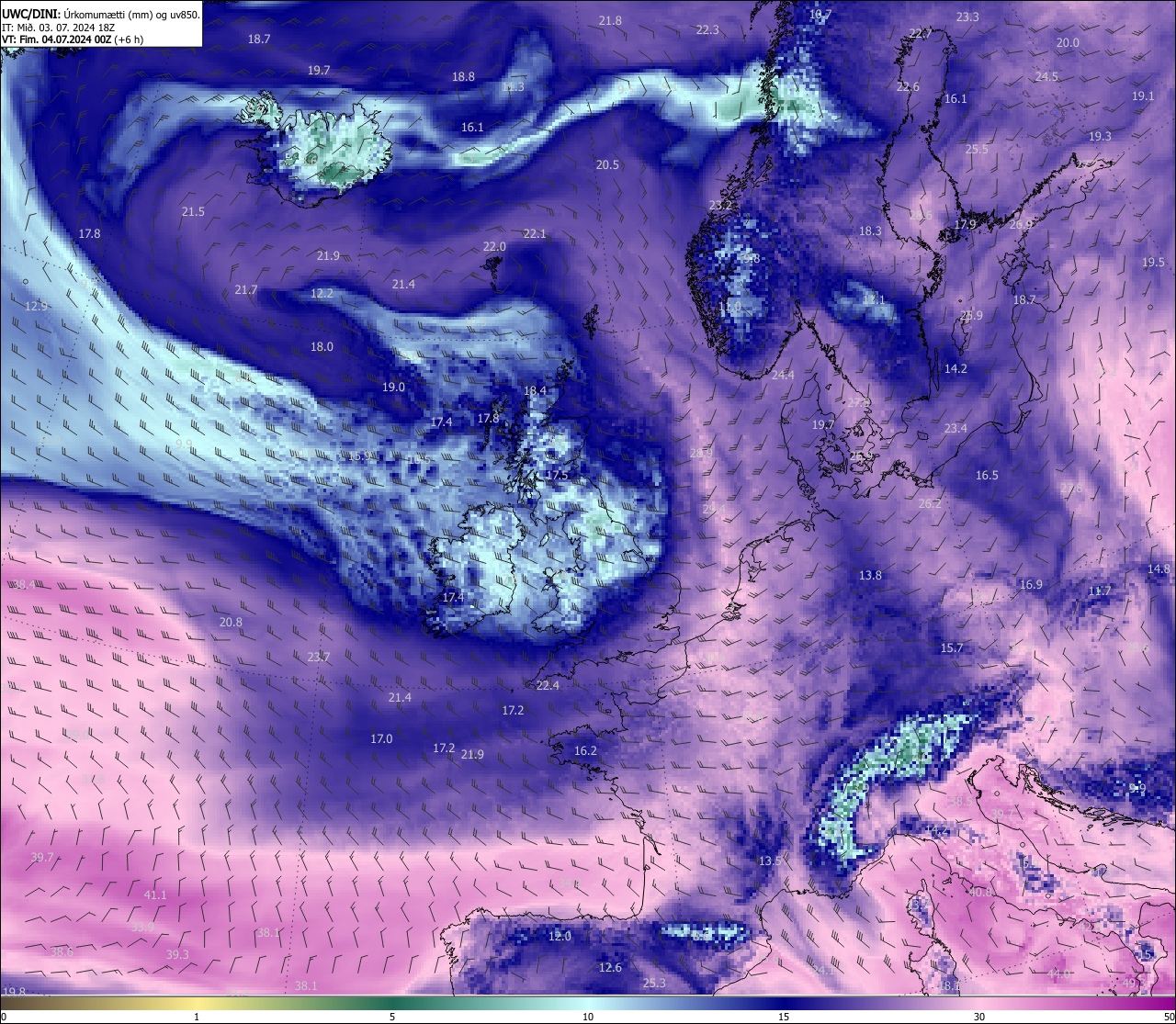Click the map value 12.0 over Spain
Image resolution: width=1176 pixels, height=1024 pixels.
click(x=560, y=936)
